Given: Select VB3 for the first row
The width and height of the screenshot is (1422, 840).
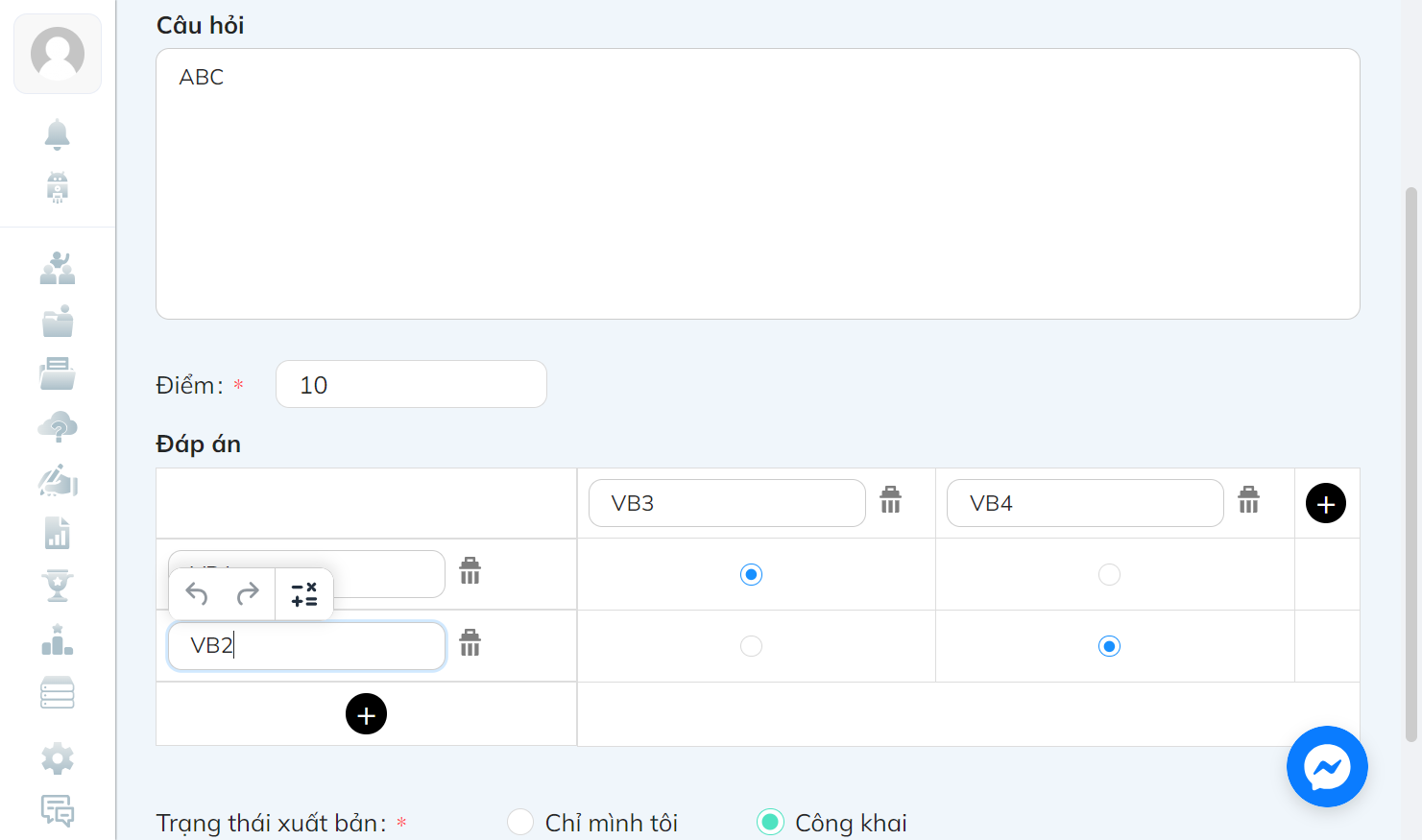Looking at the screenshot, I should point(751,574).
